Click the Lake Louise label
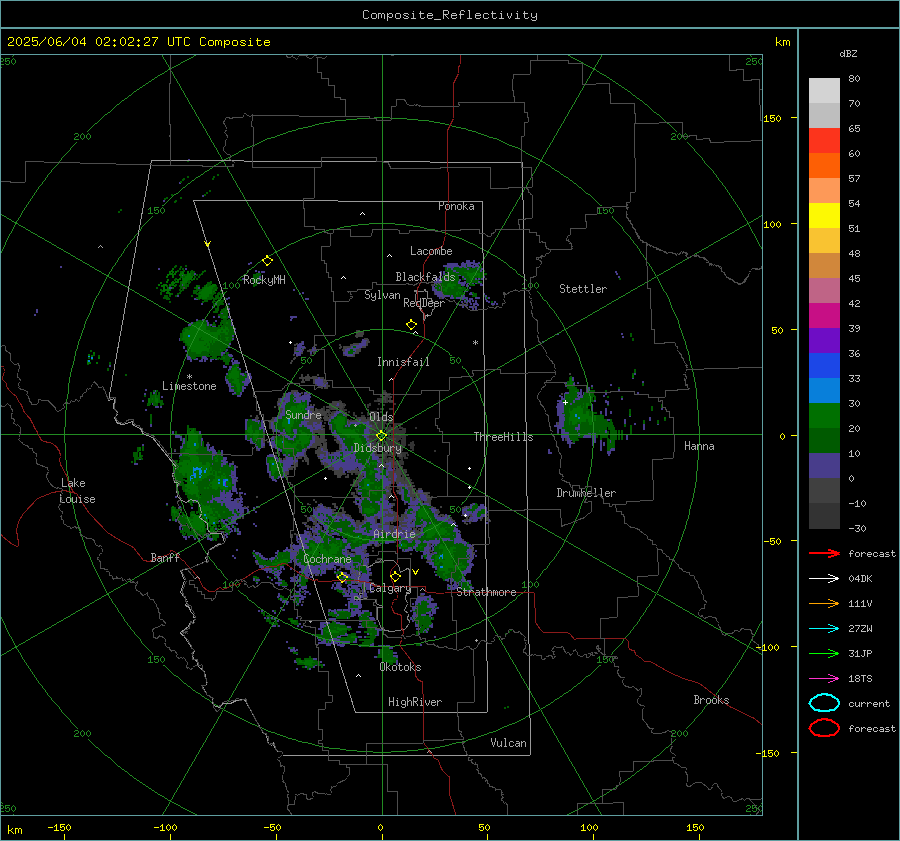The image size is (900, 841). tap(77, 491)
